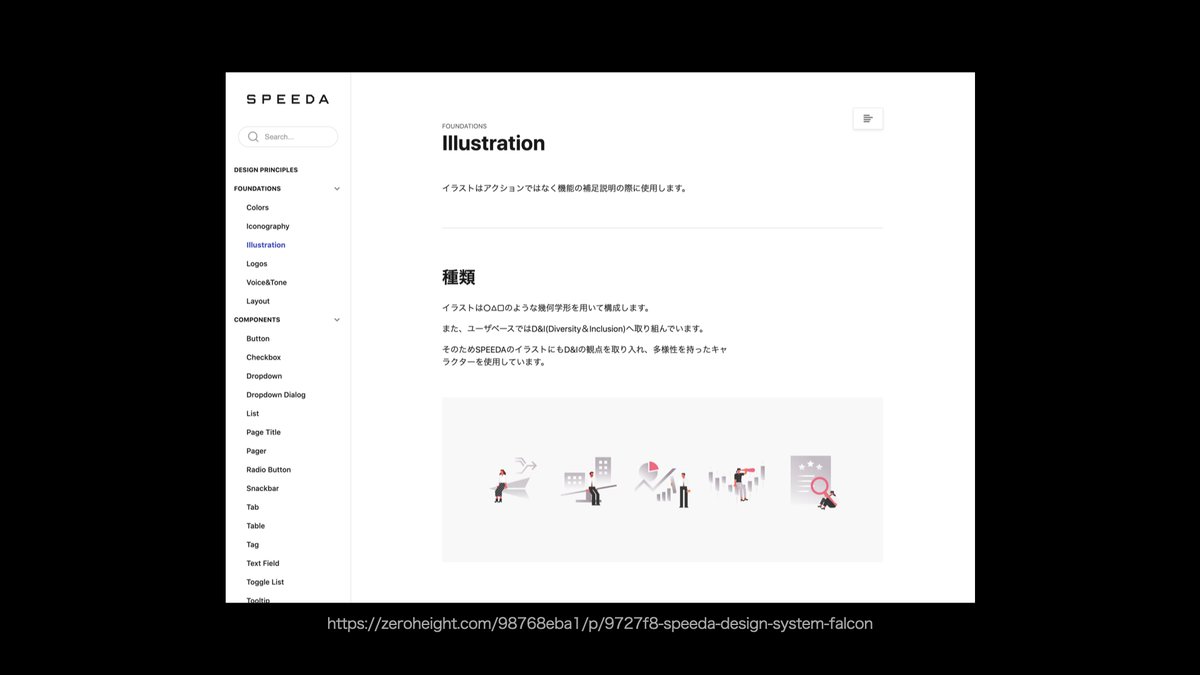Open the Layout page
1200x675 pixels.
pyautogui.click(x=258, y=301)
